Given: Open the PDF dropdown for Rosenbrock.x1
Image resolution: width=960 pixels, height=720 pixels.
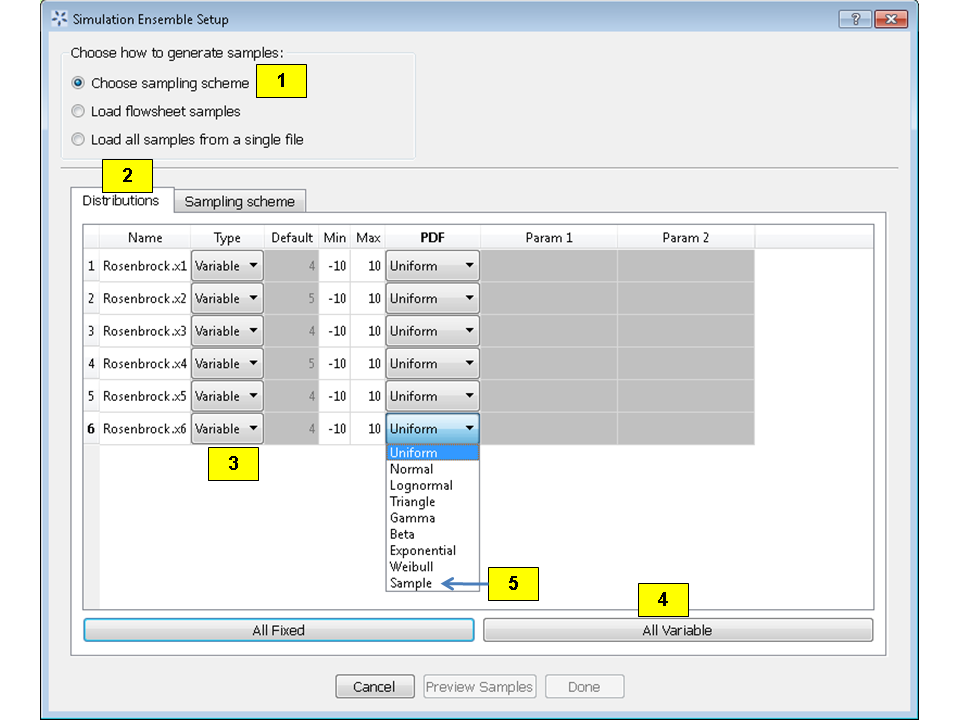Looking at the screenshot, I should pos(431,265).
